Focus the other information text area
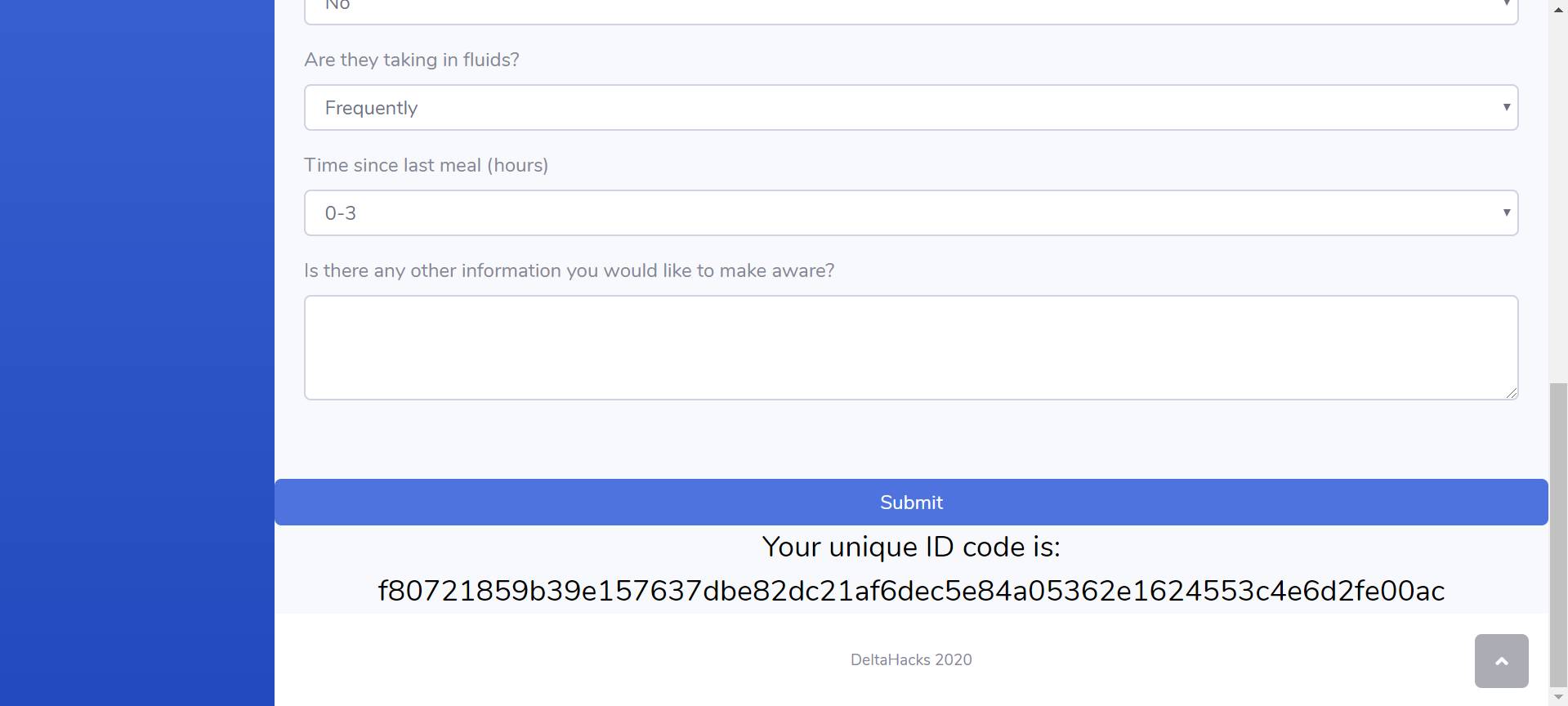The image size is (1568, 706). 910,347
